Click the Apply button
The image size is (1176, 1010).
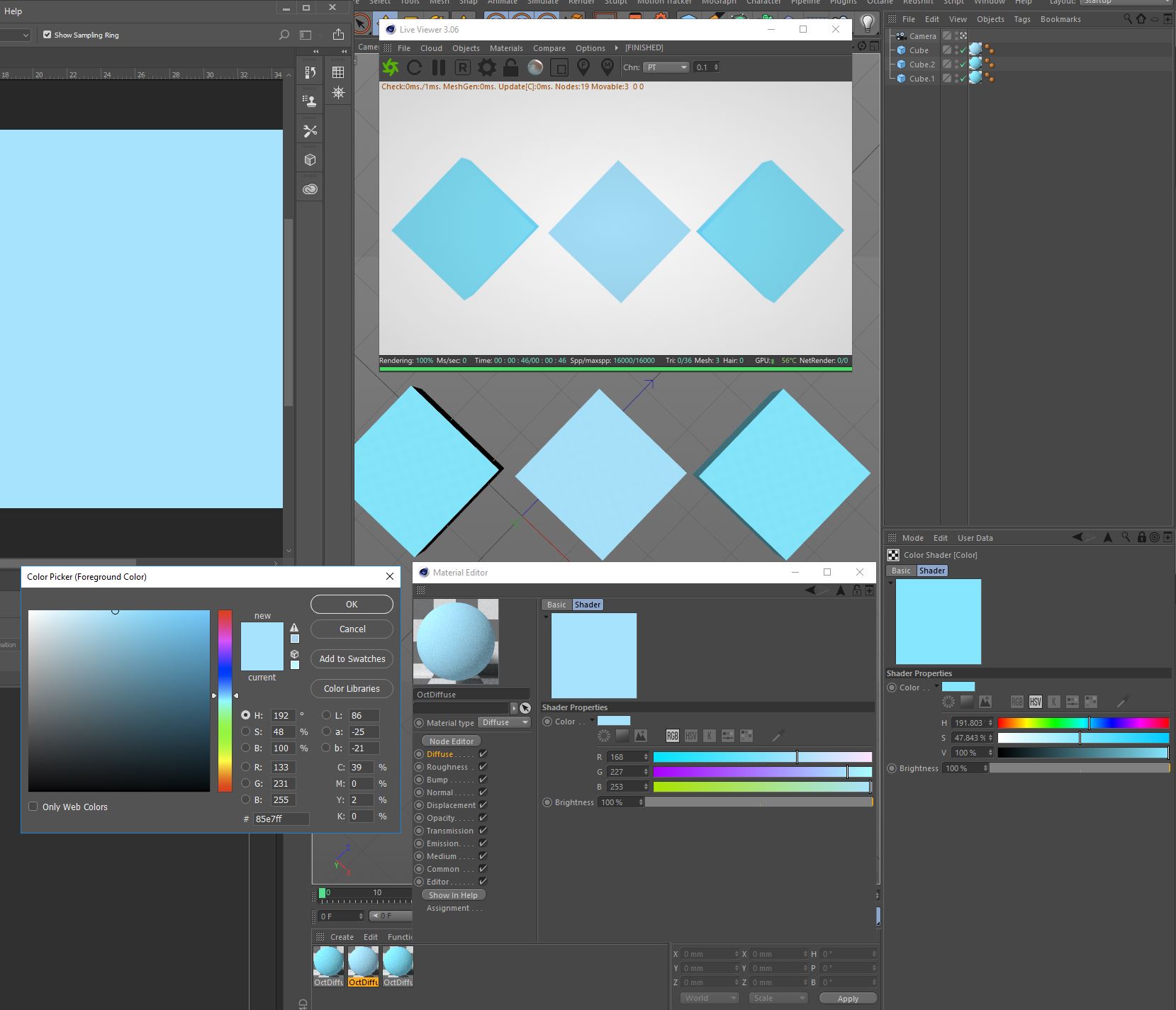click(x=848, y=999)
